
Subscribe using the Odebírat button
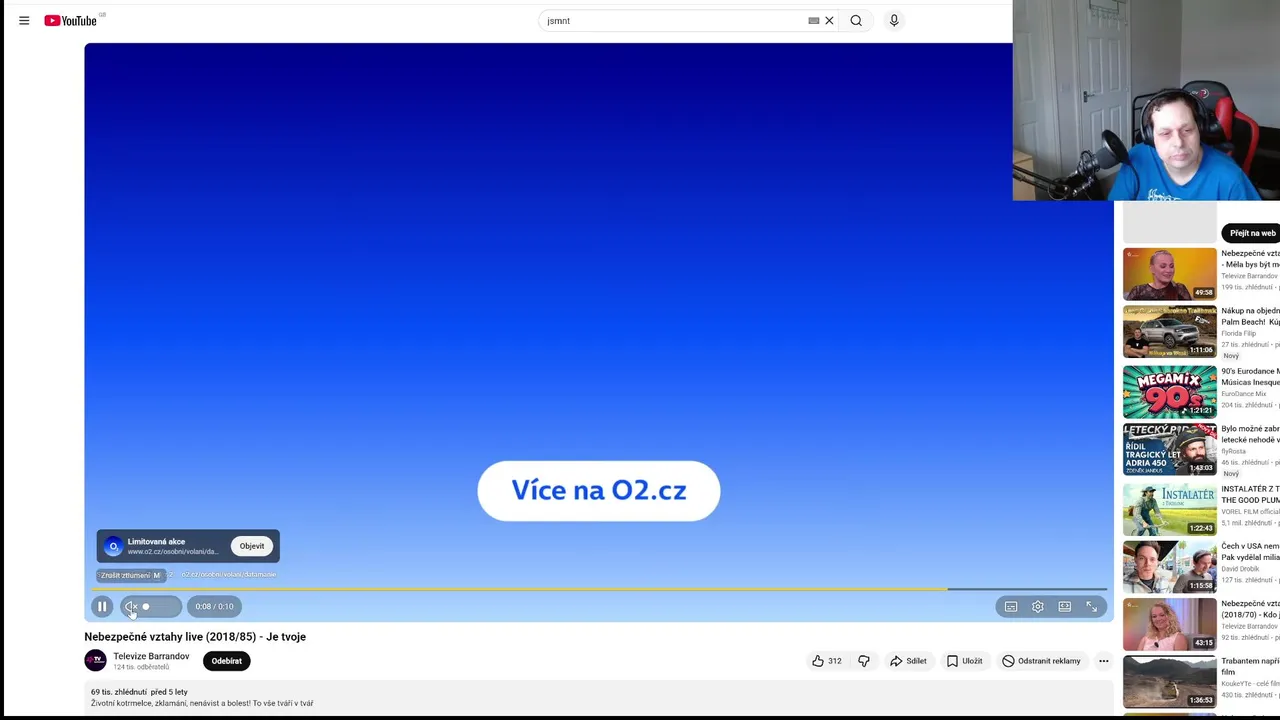point(226,660)
